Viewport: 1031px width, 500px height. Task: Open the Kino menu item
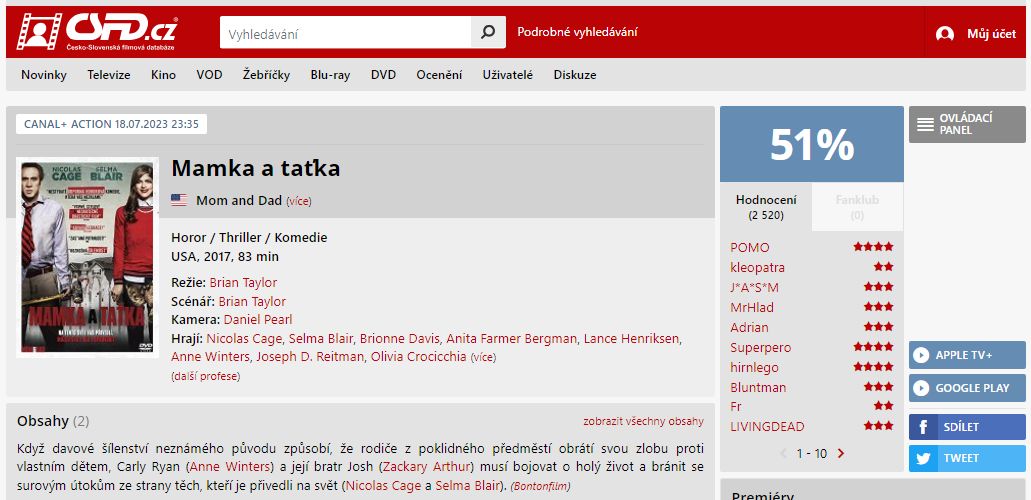(x=163, y=75)
